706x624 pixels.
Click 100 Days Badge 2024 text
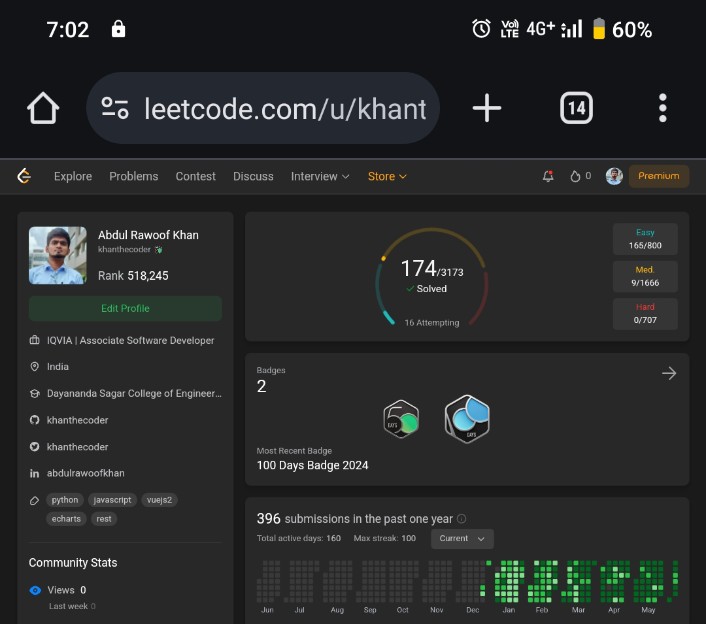[312, 465]
